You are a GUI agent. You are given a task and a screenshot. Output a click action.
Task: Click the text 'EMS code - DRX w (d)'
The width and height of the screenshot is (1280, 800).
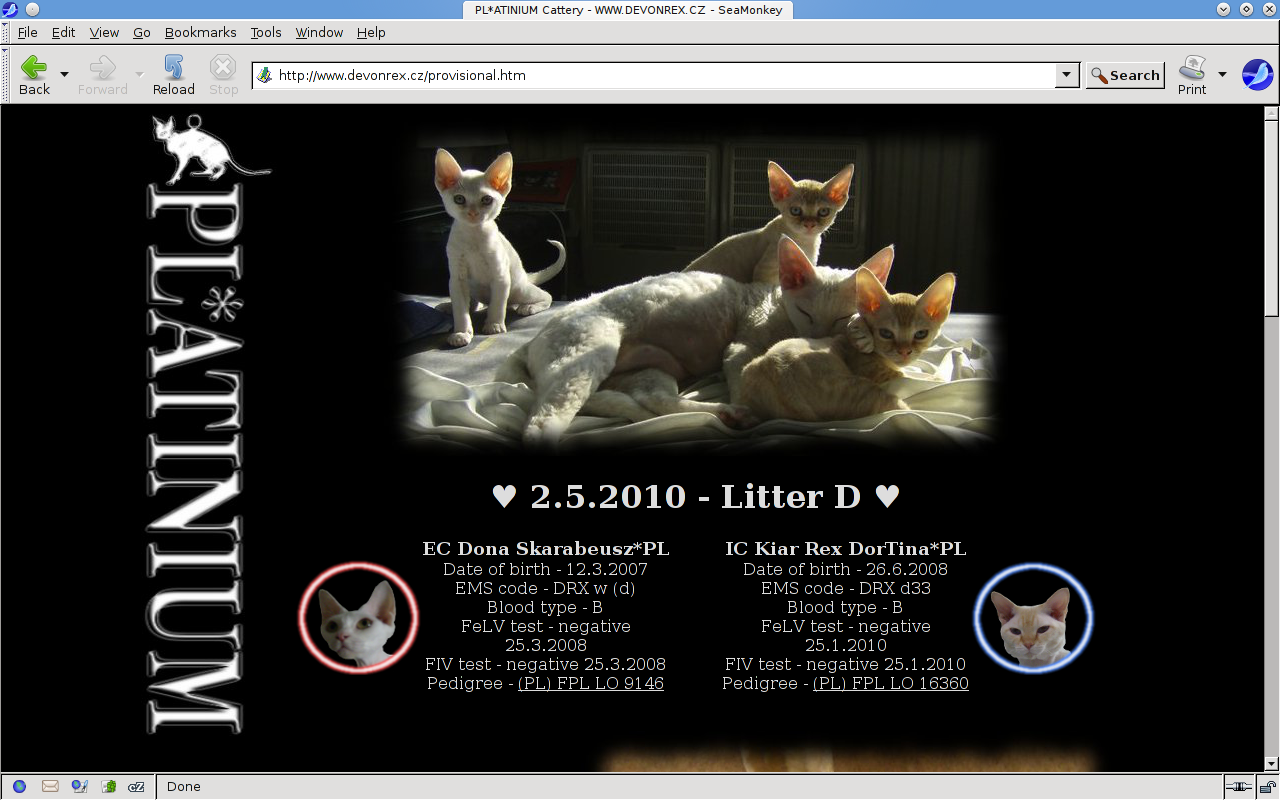coord(546,588)
